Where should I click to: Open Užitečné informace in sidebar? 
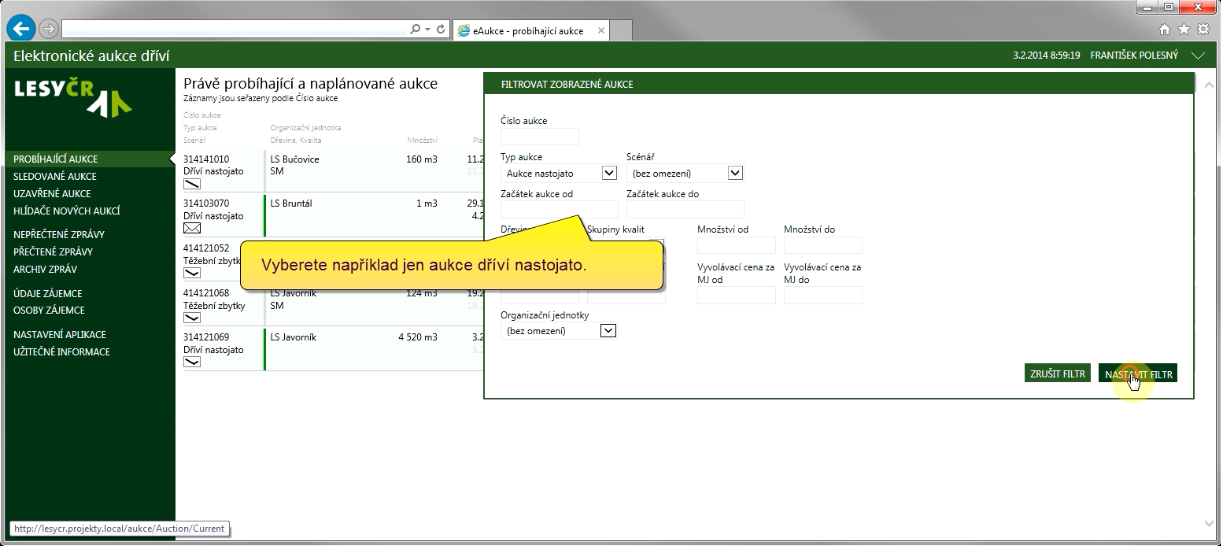coord(61,352)
